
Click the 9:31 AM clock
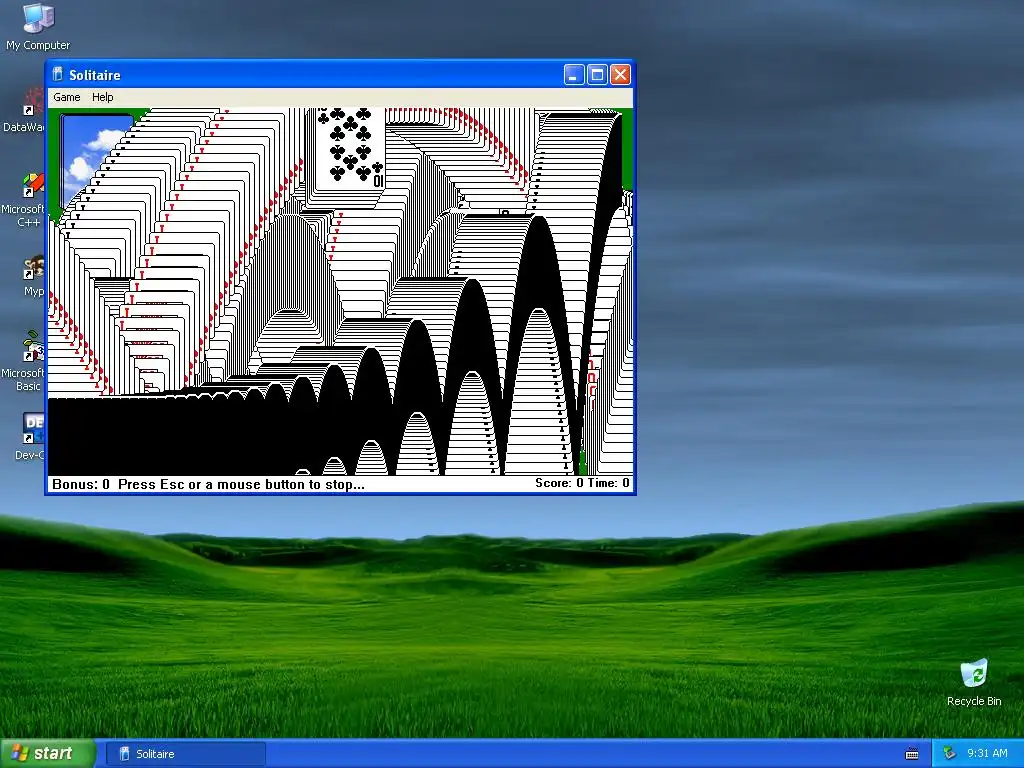987,754
